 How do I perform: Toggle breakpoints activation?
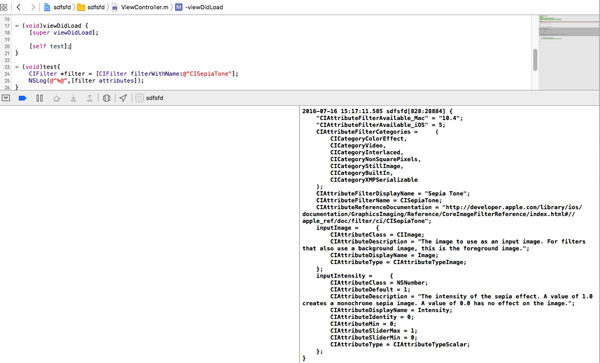pos(22,98)
